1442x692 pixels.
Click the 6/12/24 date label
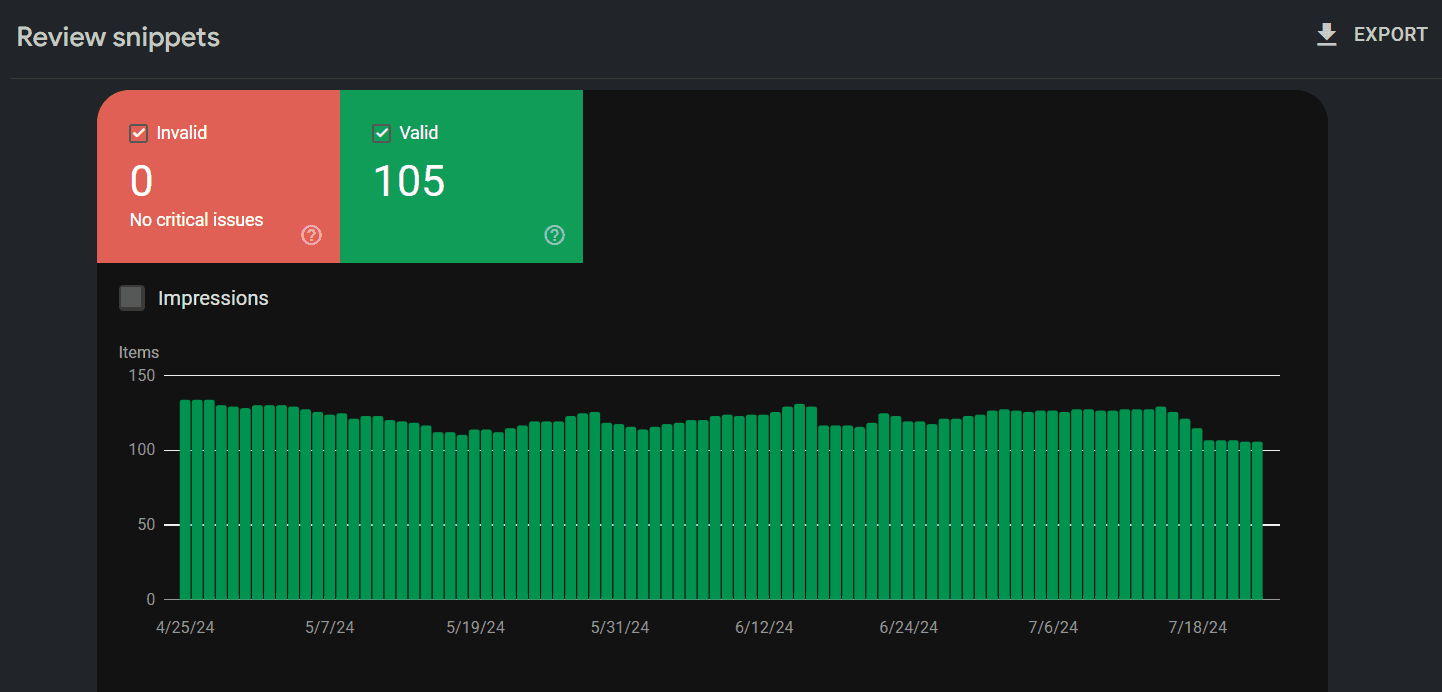764,627
